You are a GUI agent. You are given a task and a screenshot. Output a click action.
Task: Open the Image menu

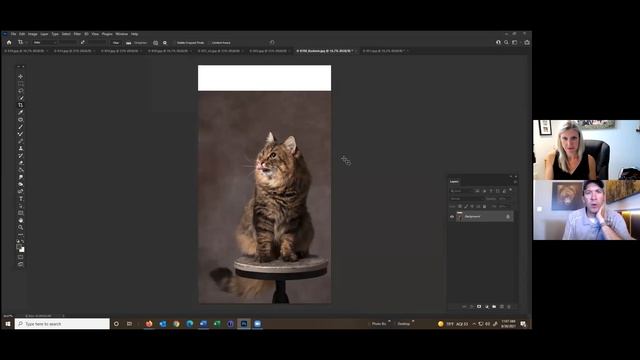tap(33, 34)
